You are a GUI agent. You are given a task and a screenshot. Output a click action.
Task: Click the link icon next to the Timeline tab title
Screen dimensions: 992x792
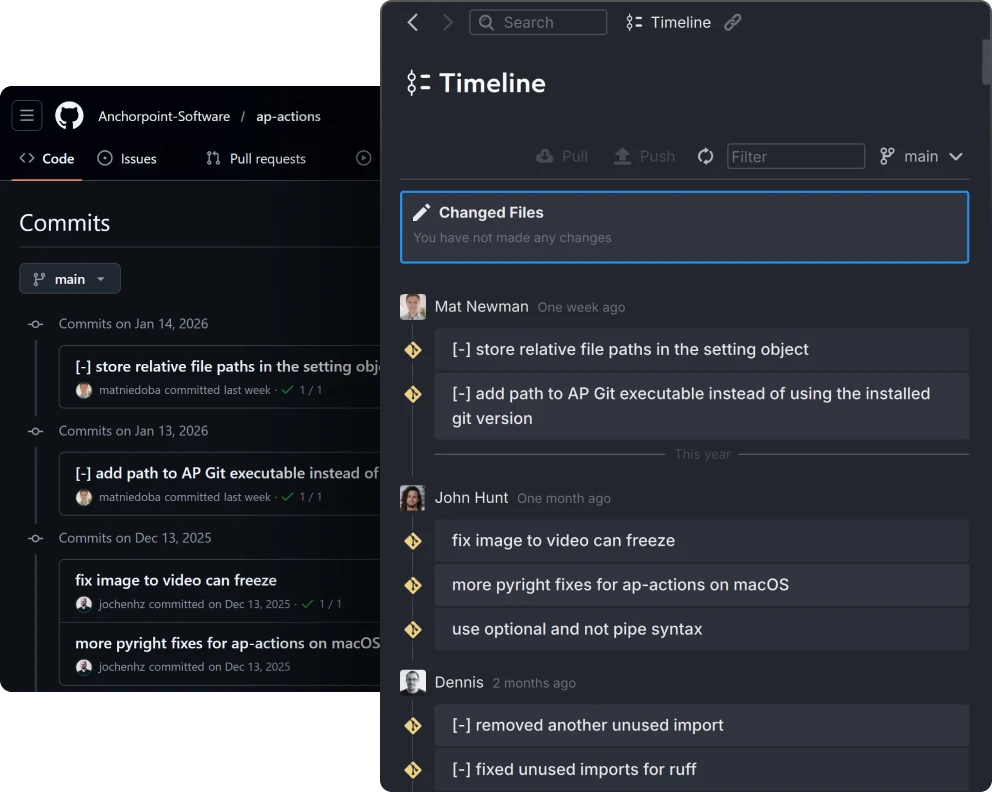(733, 21)
